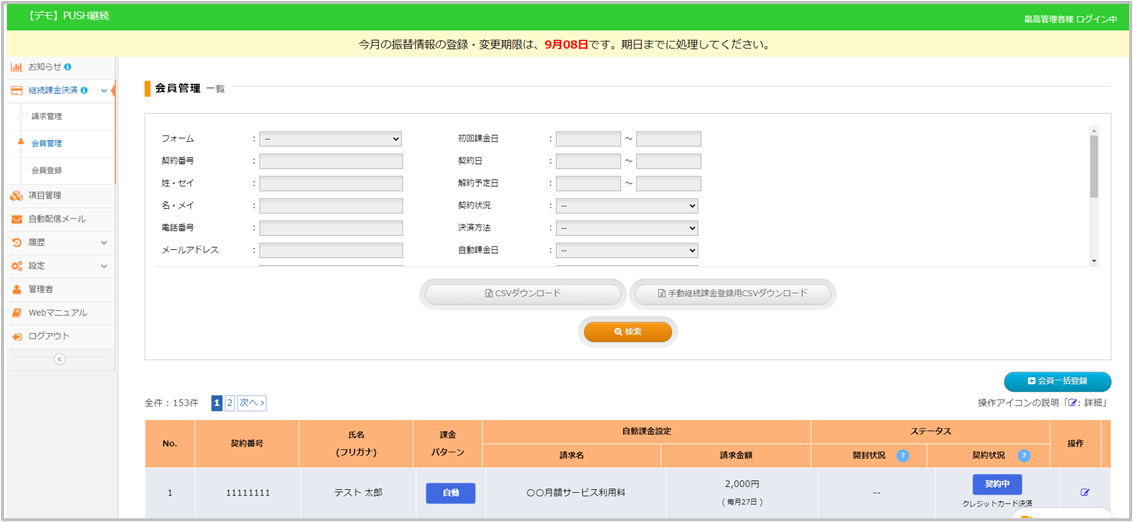Open 自動配信メール in the sidebar
Screen dimensions: 1133x522
pyautogui.click(x=56, y=219)
